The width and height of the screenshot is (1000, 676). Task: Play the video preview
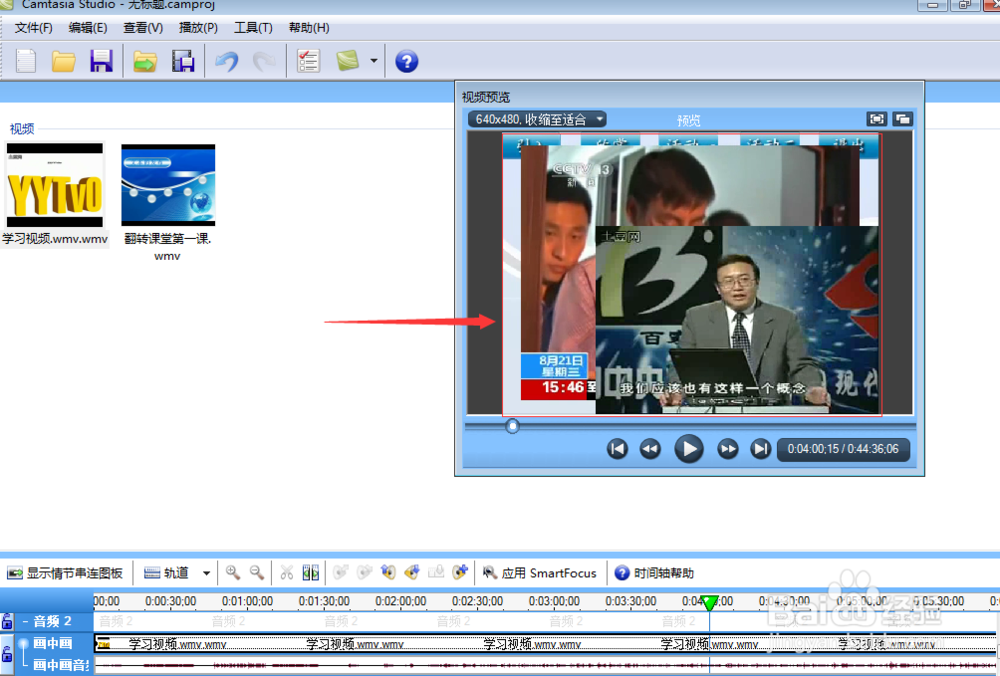[689, 449]
